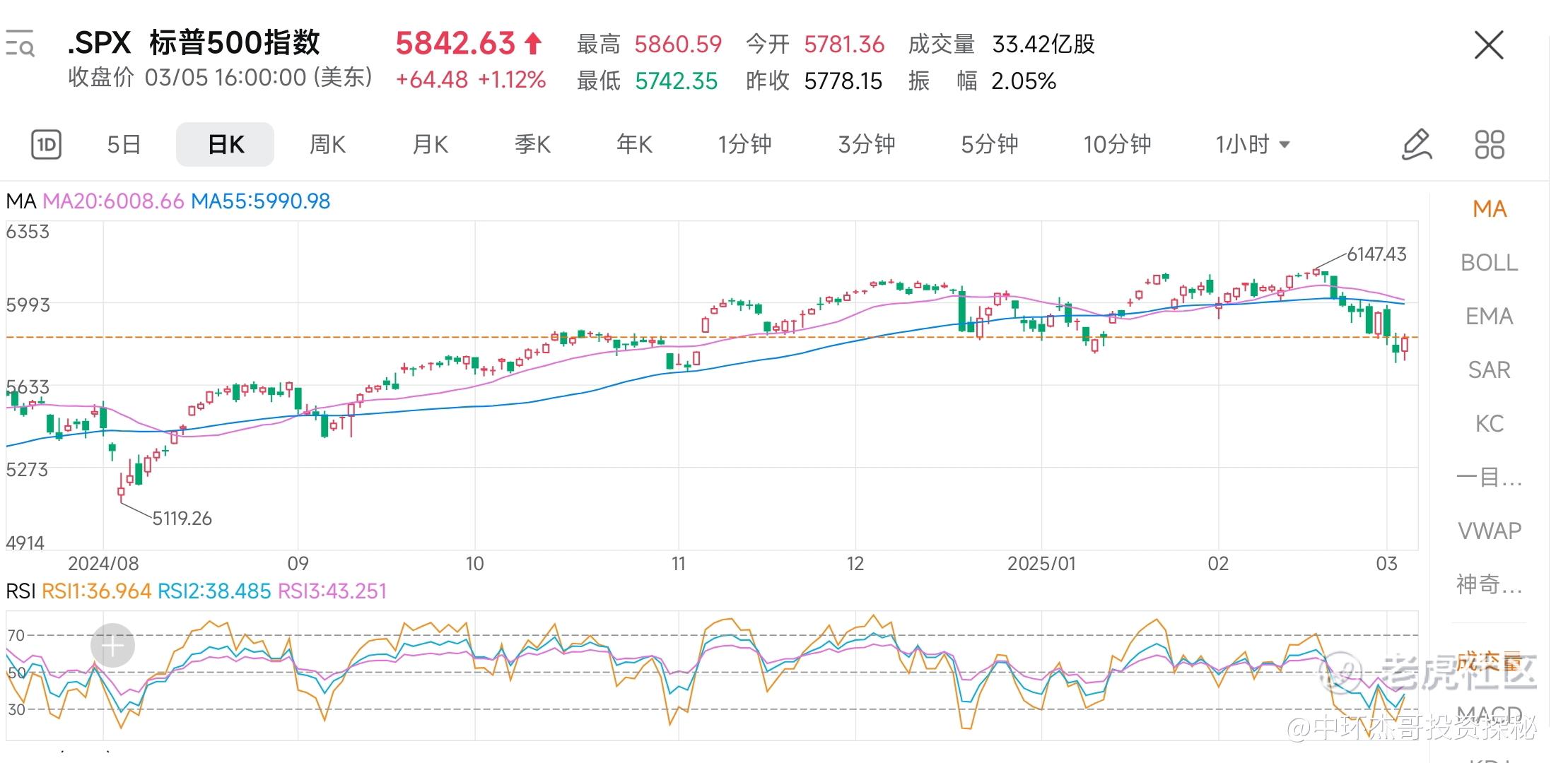
Task: Select the 10分钟 interval
Action: (1117, 145)
